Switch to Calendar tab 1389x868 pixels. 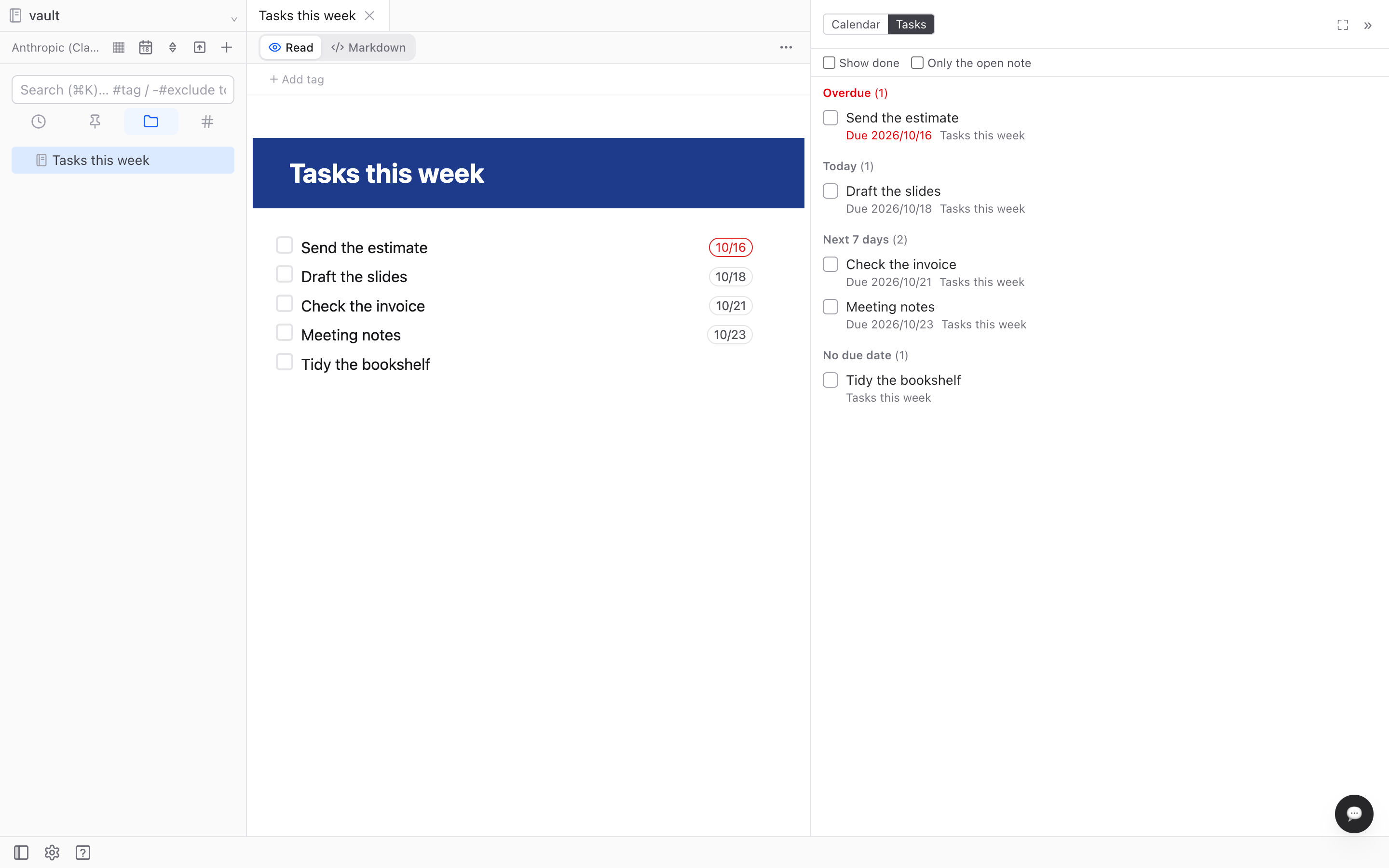(x=855, y=24)
